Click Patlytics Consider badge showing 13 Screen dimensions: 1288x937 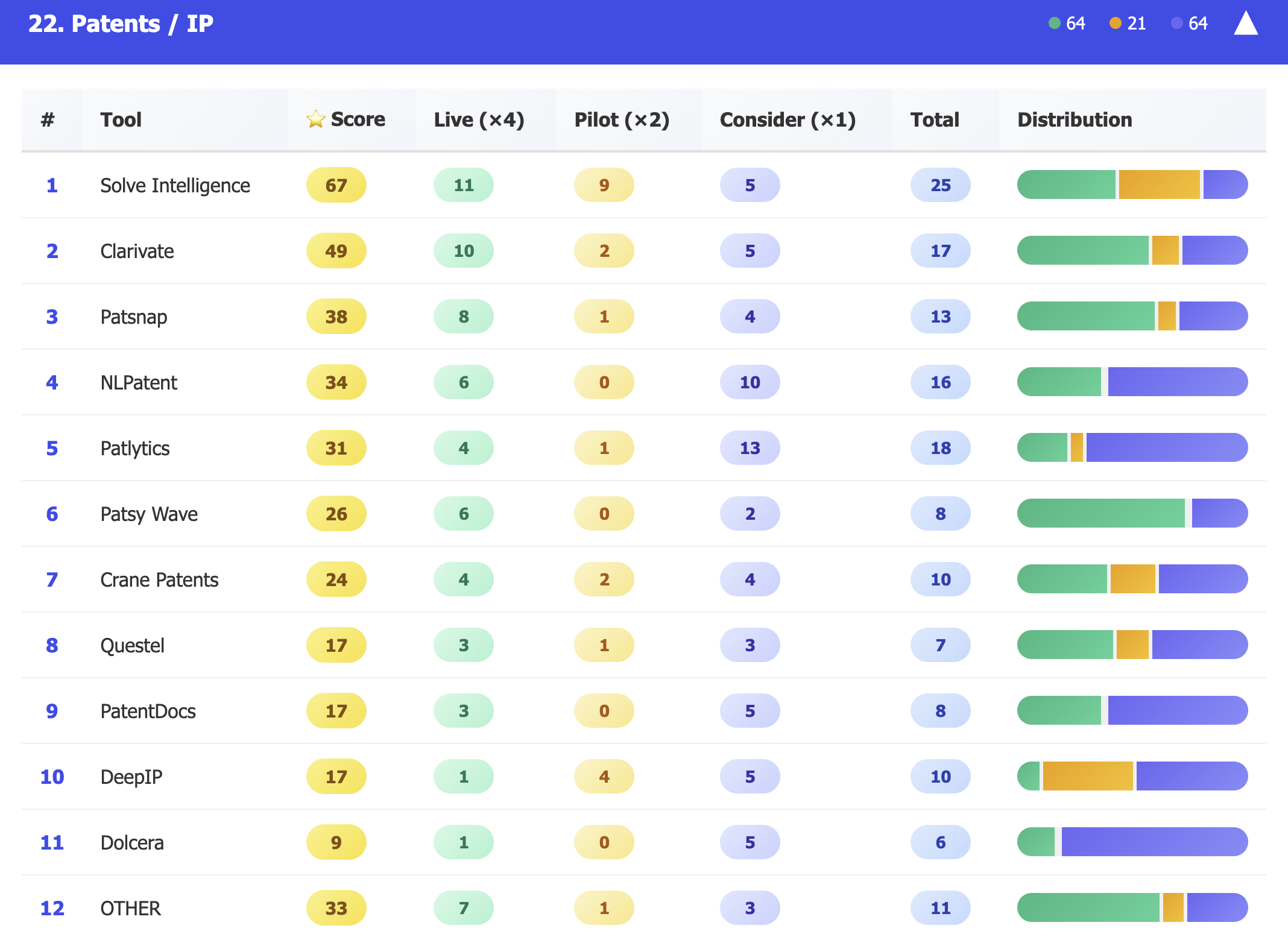click(x=750, y=448)
